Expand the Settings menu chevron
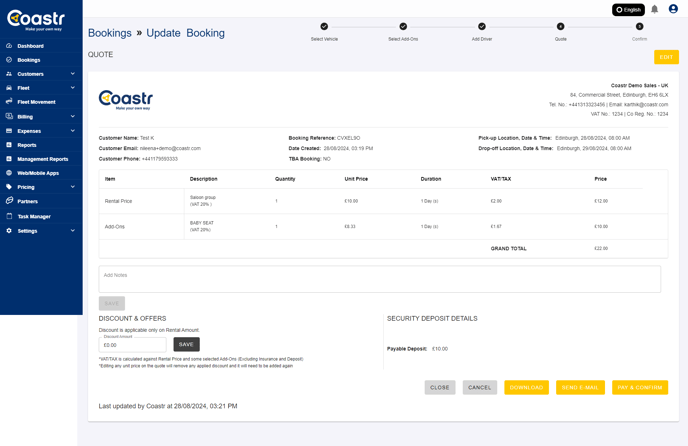 [x=72, y=230]
